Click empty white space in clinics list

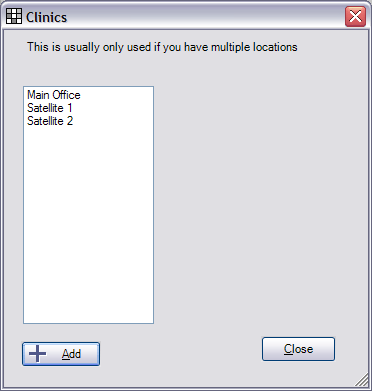[88, 223]
